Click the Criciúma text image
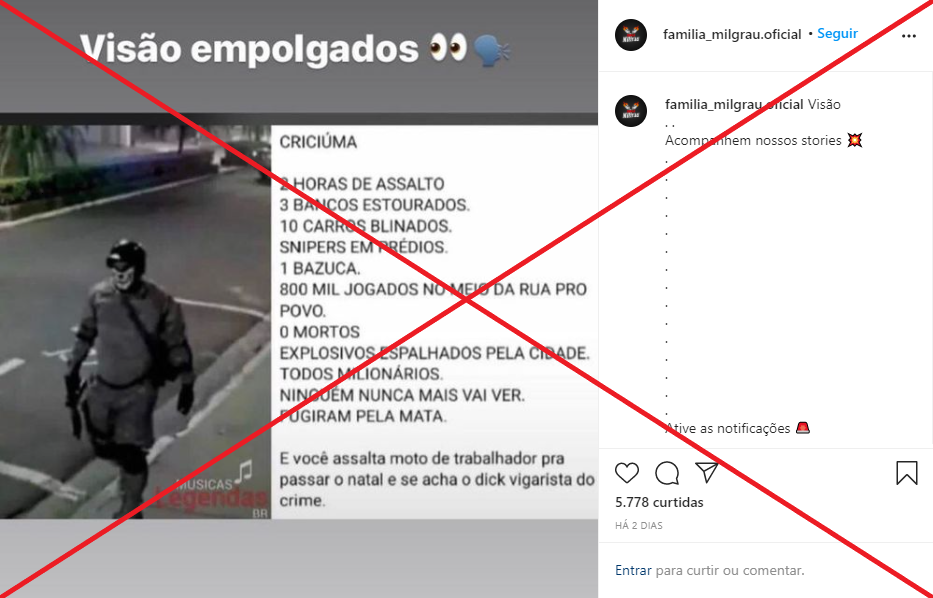The height and width of the screenshot is (598, 933). tap(434, 322)
